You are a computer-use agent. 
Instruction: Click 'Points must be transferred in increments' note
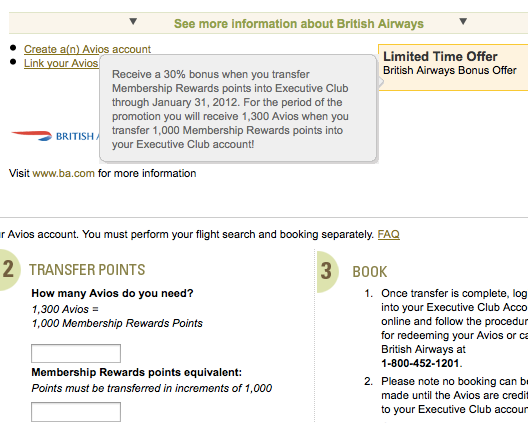click(x=152, y=388)
